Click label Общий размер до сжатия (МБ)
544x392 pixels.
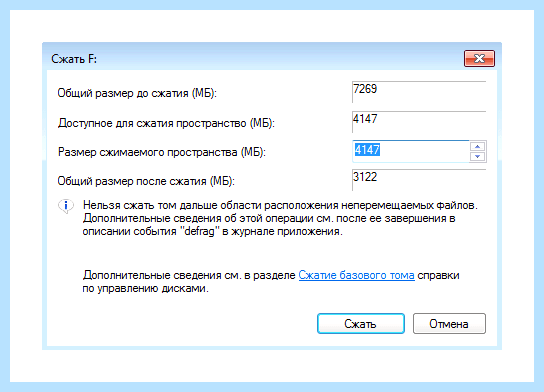click(137, 93)
